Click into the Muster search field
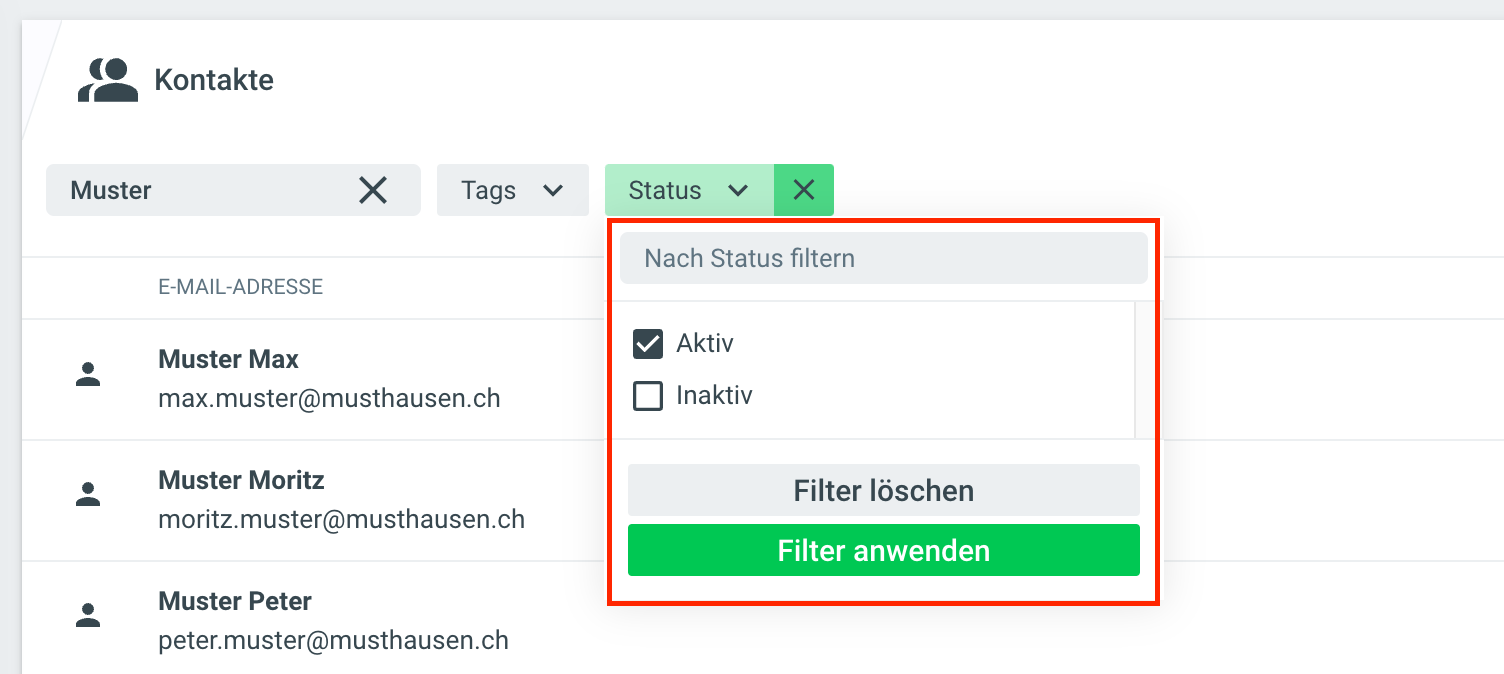This screenshot has width=1504, height=674. pos(200,190)
